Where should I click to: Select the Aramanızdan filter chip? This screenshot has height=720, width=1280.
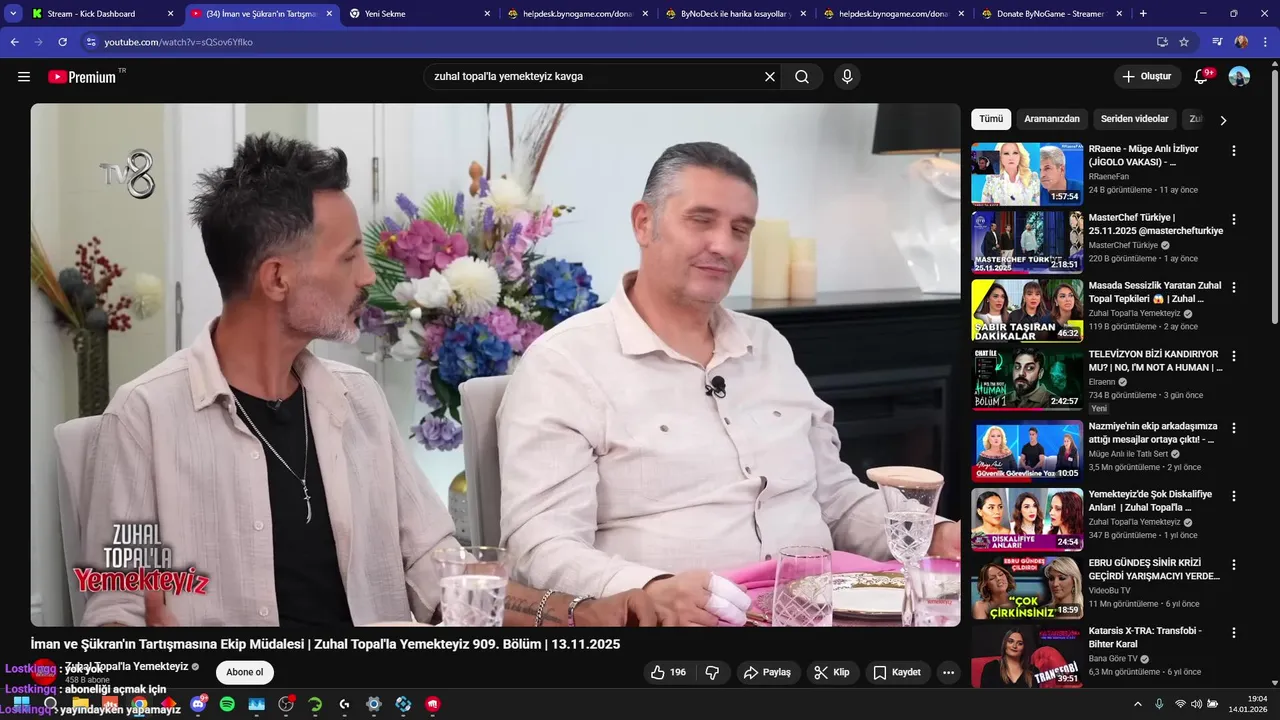[1052, 119]
